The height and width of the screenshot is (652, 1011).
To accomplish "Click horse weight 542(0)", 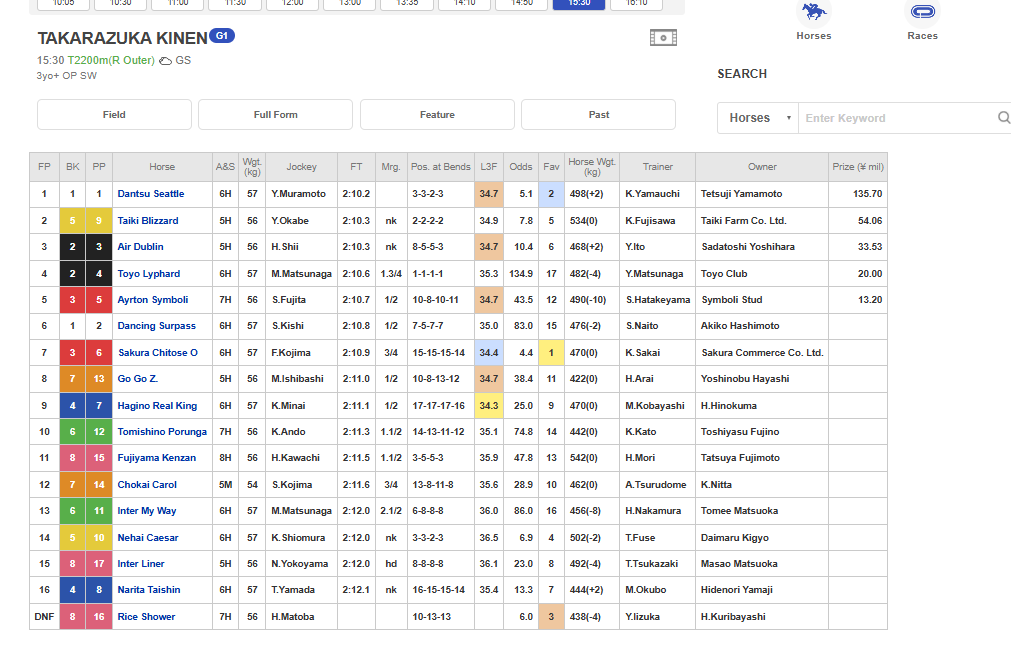I will coord(584,457).
